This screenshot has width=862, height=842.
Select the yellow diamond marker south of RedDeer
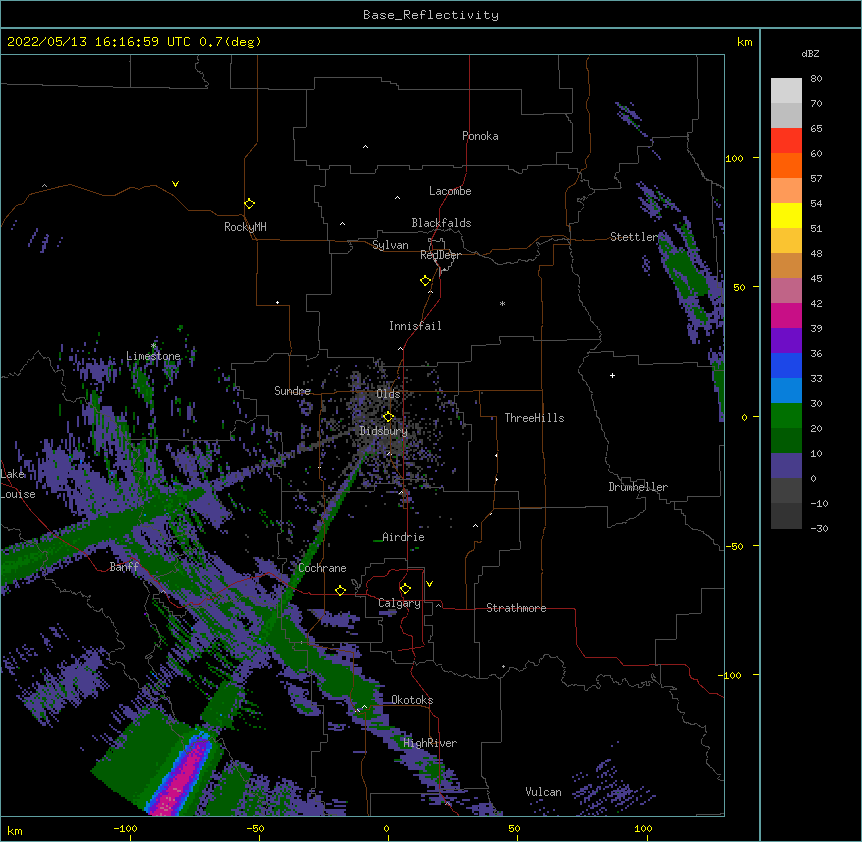tap(426, 281)
